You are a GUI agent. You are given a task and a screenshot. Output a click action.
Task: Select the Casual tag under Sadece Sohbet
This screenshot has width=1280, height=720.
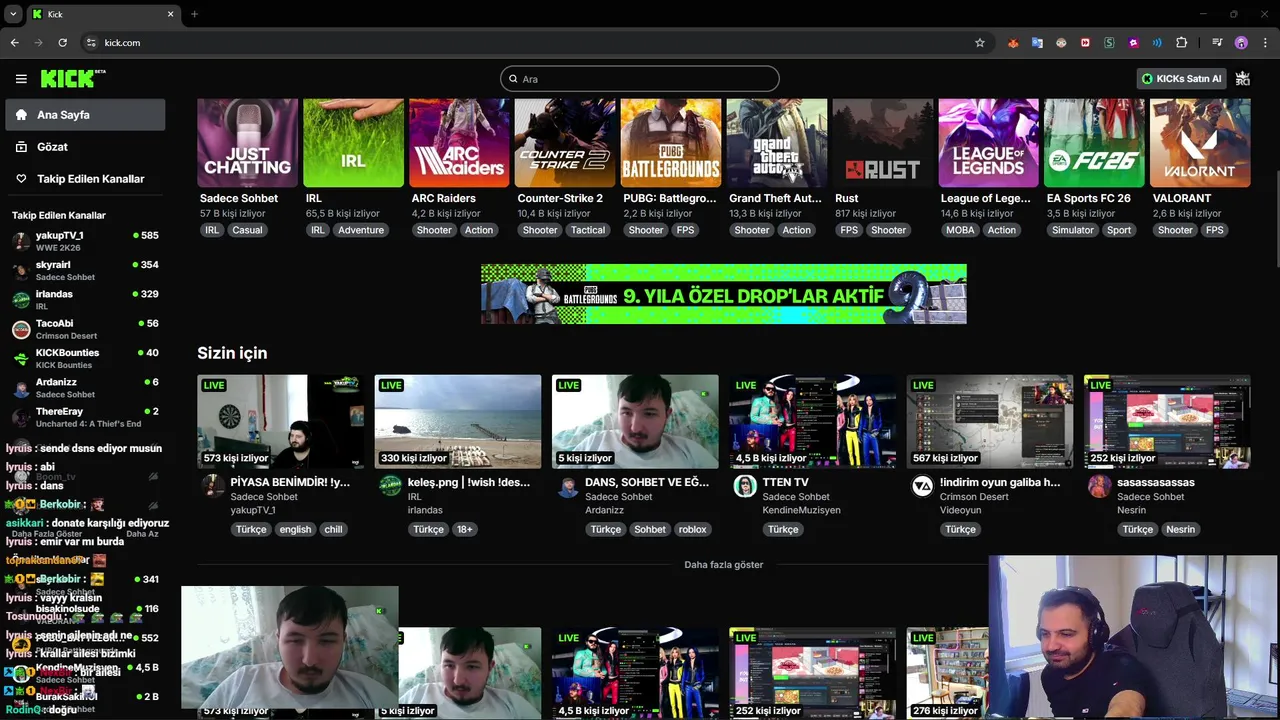(x=247, y=230)
